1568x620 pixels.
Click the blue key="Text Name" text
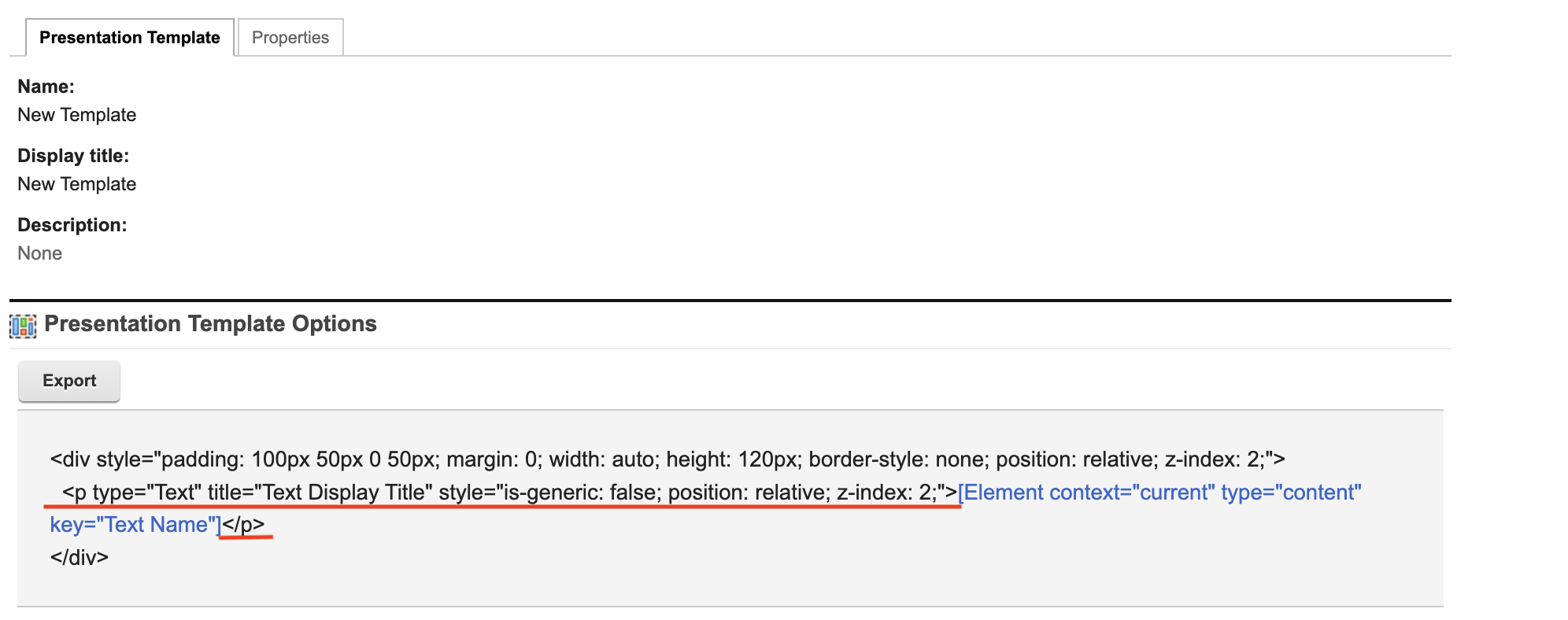[135, 525]
